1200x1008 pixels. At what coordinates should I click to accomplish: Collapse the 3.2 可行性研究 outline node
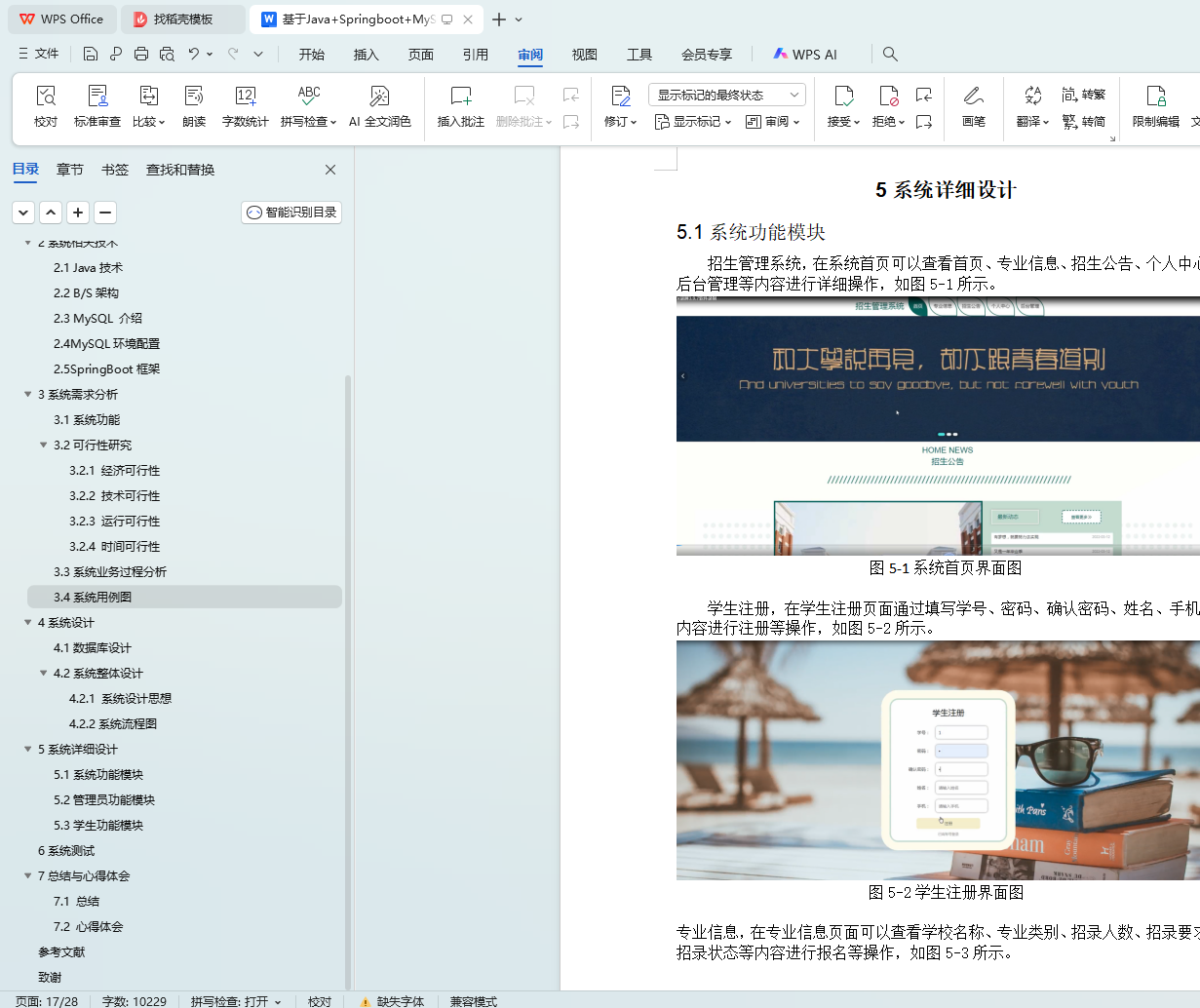point(44,445)
